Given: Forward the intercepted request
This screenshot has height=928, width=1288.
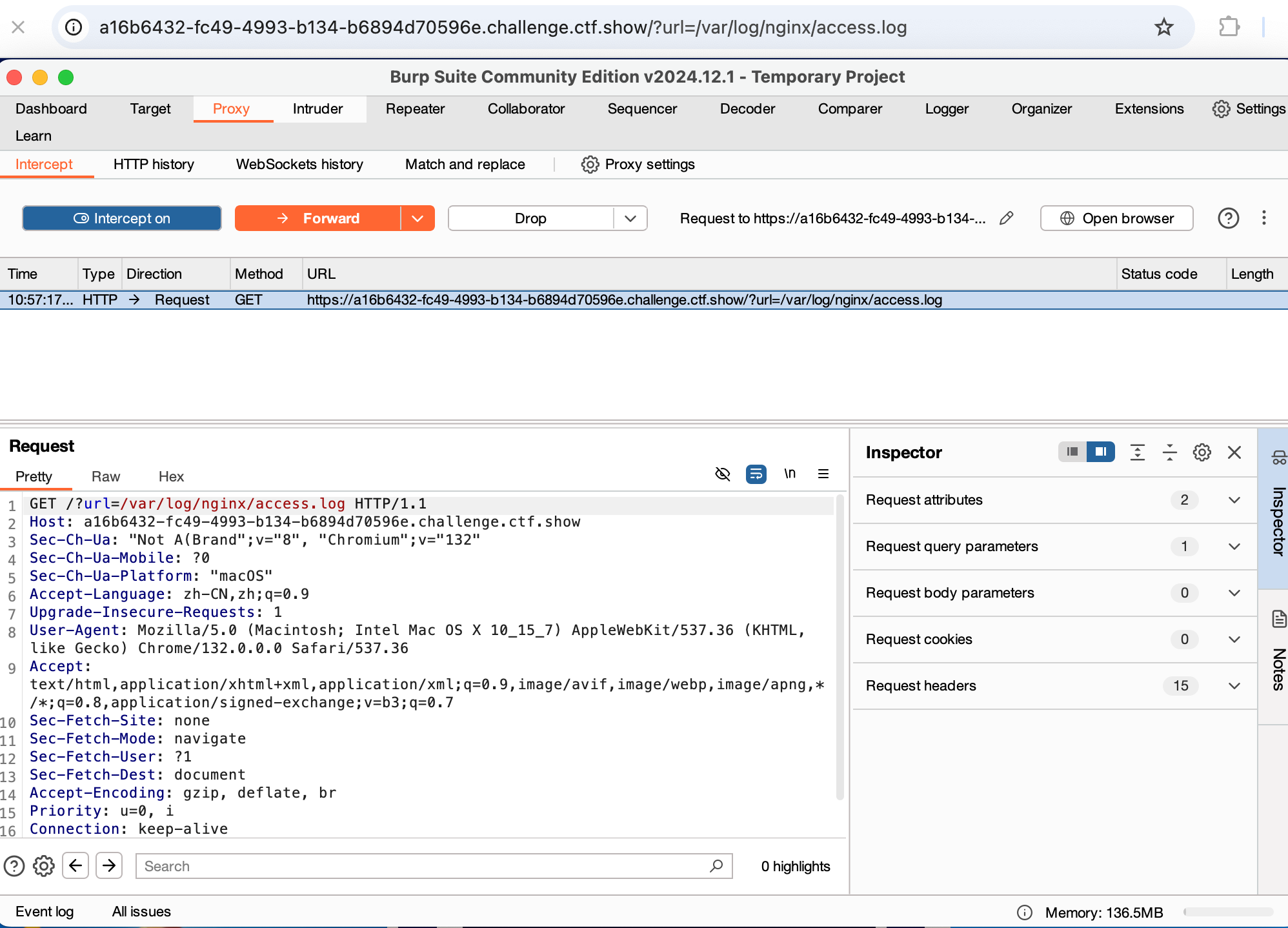Looking at the screenshot, I should [x=317, y=218].
